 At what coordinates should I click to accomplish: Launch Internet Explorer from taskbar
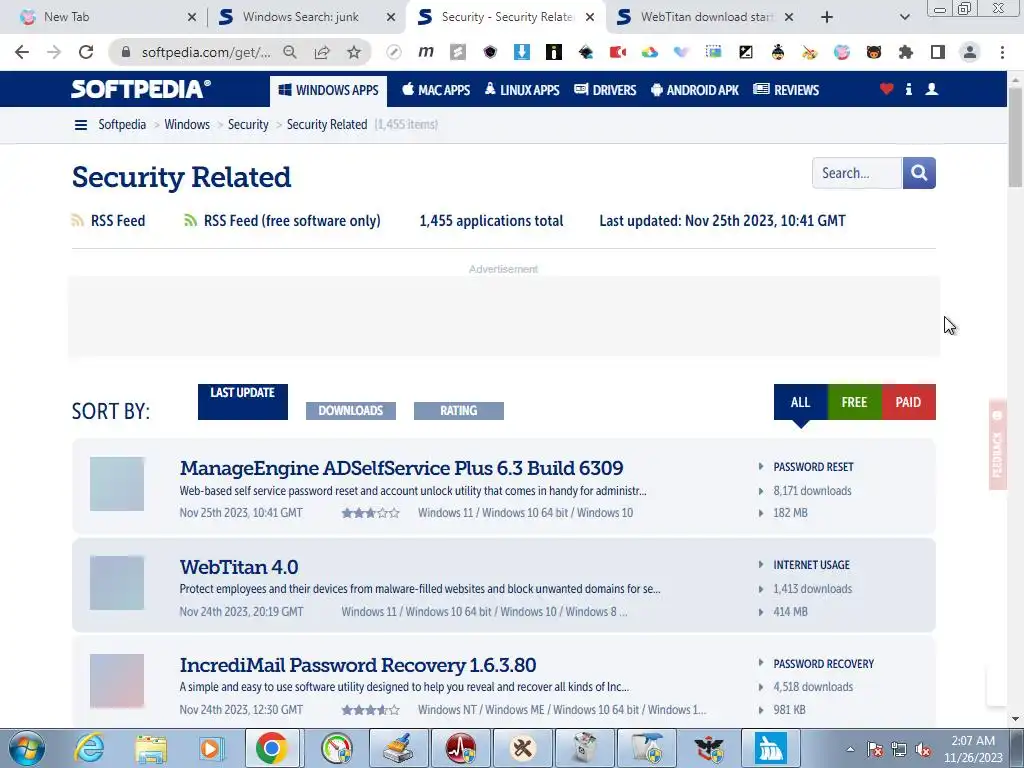(x=89, y=748)
